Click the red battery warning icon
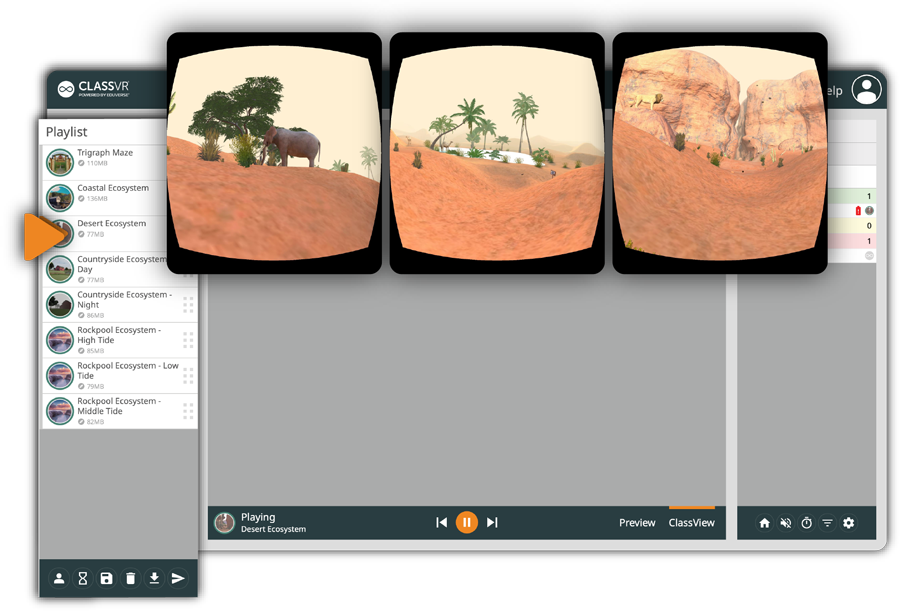The height and width of the screenshot is (611, 900). coord(858,211)
